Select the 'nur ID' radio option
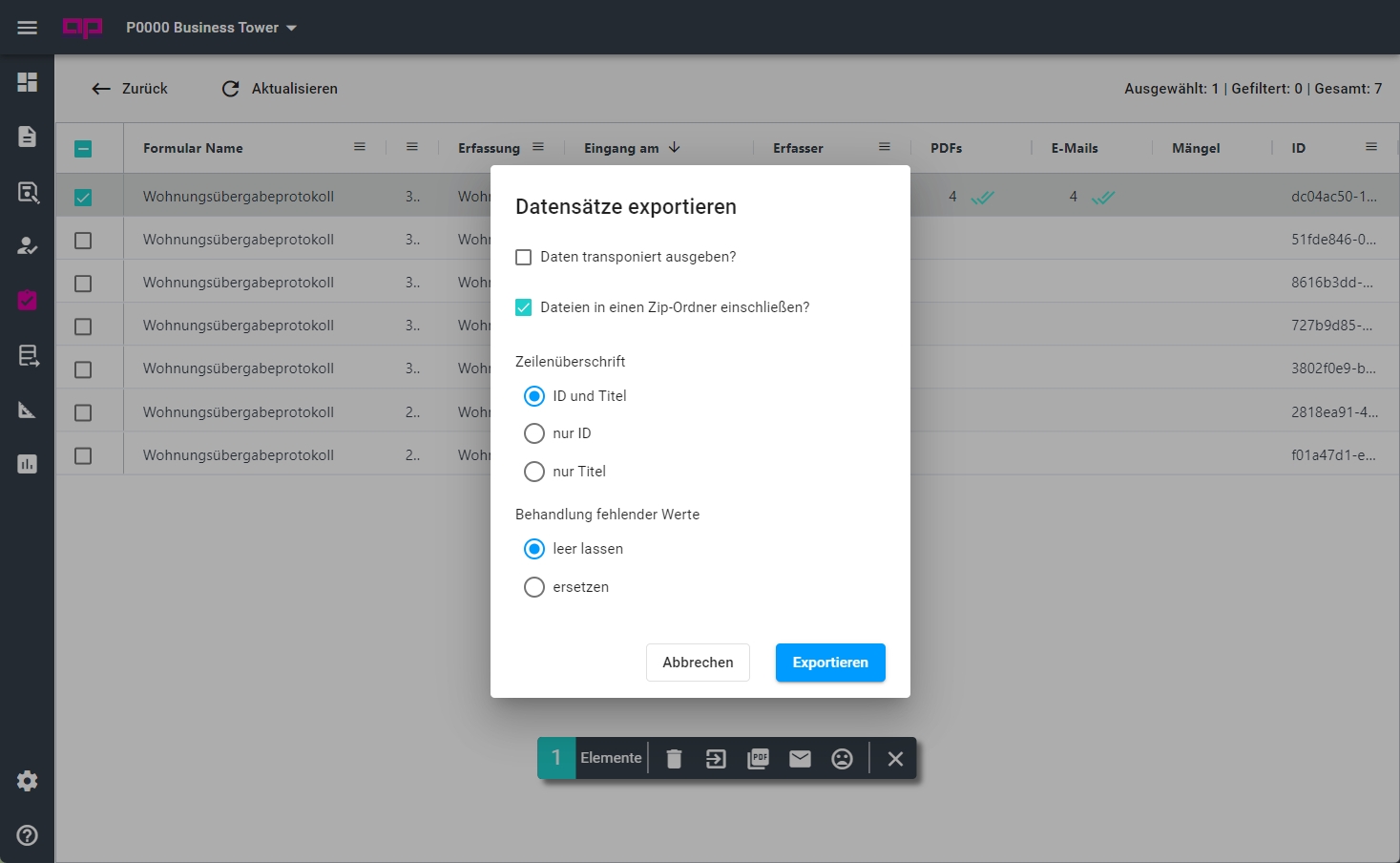Screen dimensions: 1400x863 (x=534, y=433)
